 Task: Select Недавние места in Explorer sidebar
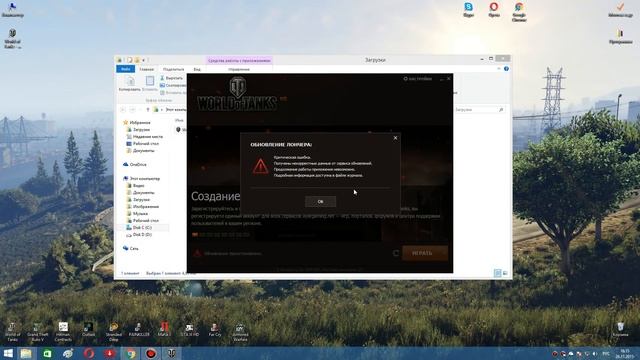coord(144,137)
